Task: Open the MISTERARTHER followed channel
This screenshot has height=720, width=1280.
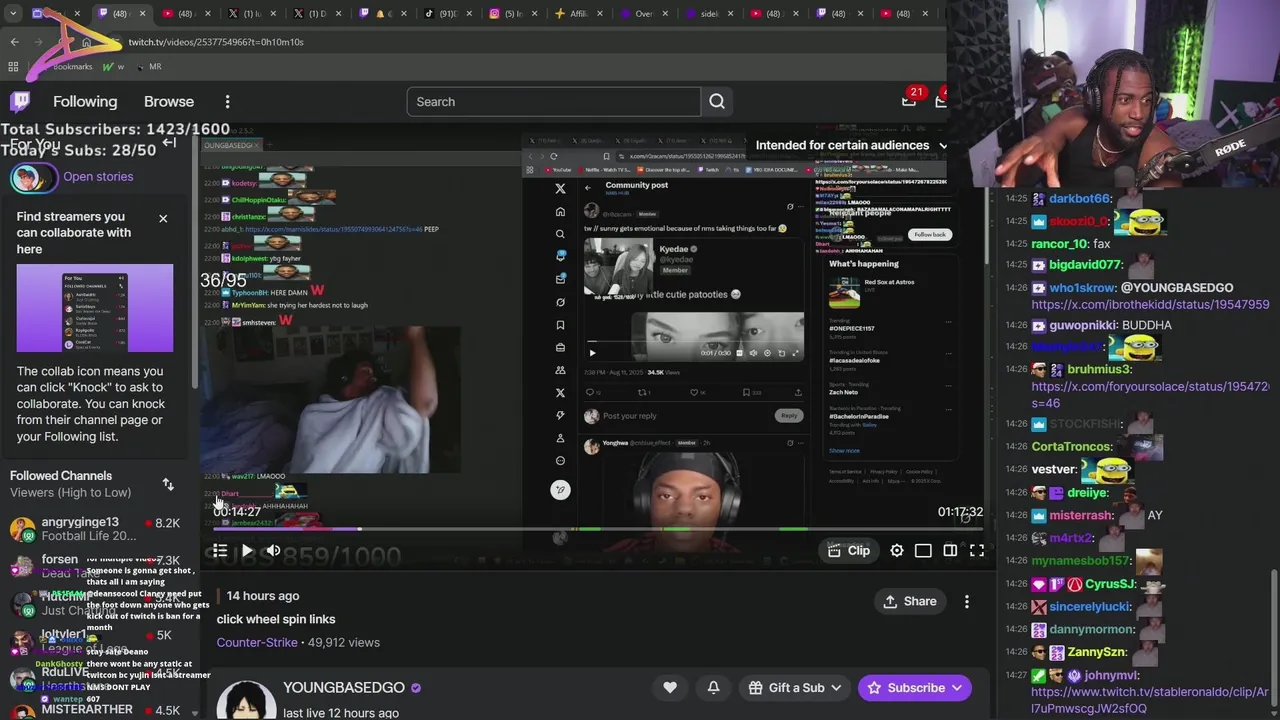Action: (95, 711)
